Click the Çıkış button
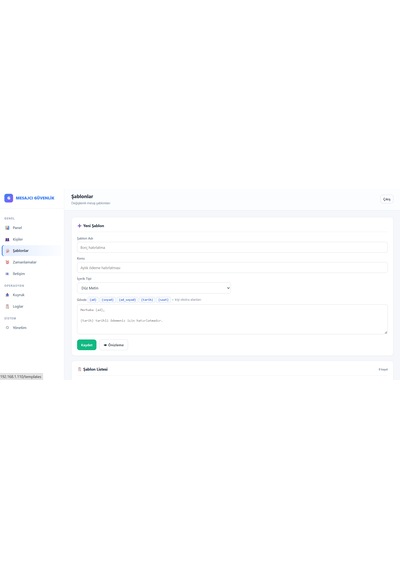 [x=387, y=199]
